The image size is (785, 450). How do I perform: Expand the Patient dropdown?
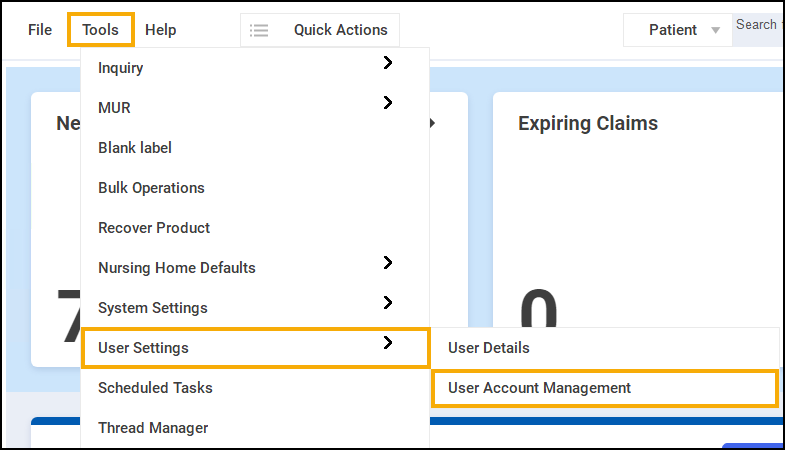tap(684, 30)
